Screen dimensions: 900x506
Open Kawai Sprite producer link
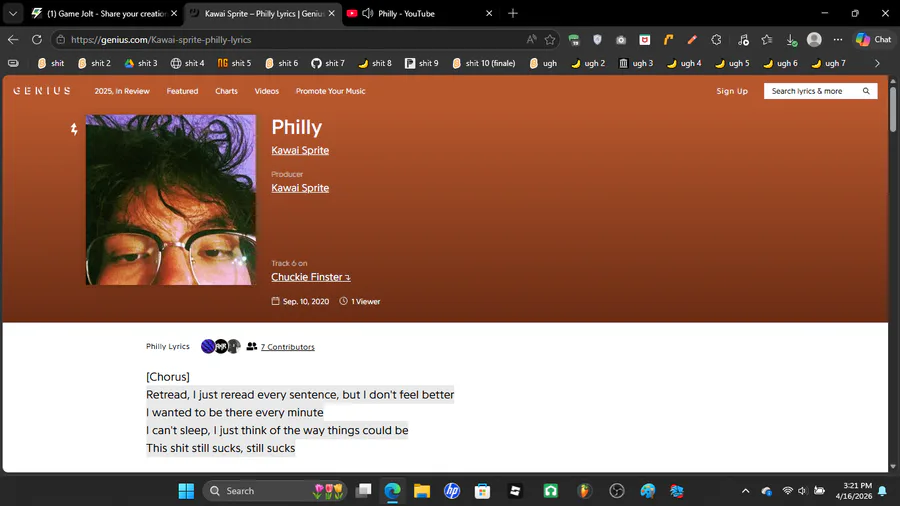click(x=300, y=188)
